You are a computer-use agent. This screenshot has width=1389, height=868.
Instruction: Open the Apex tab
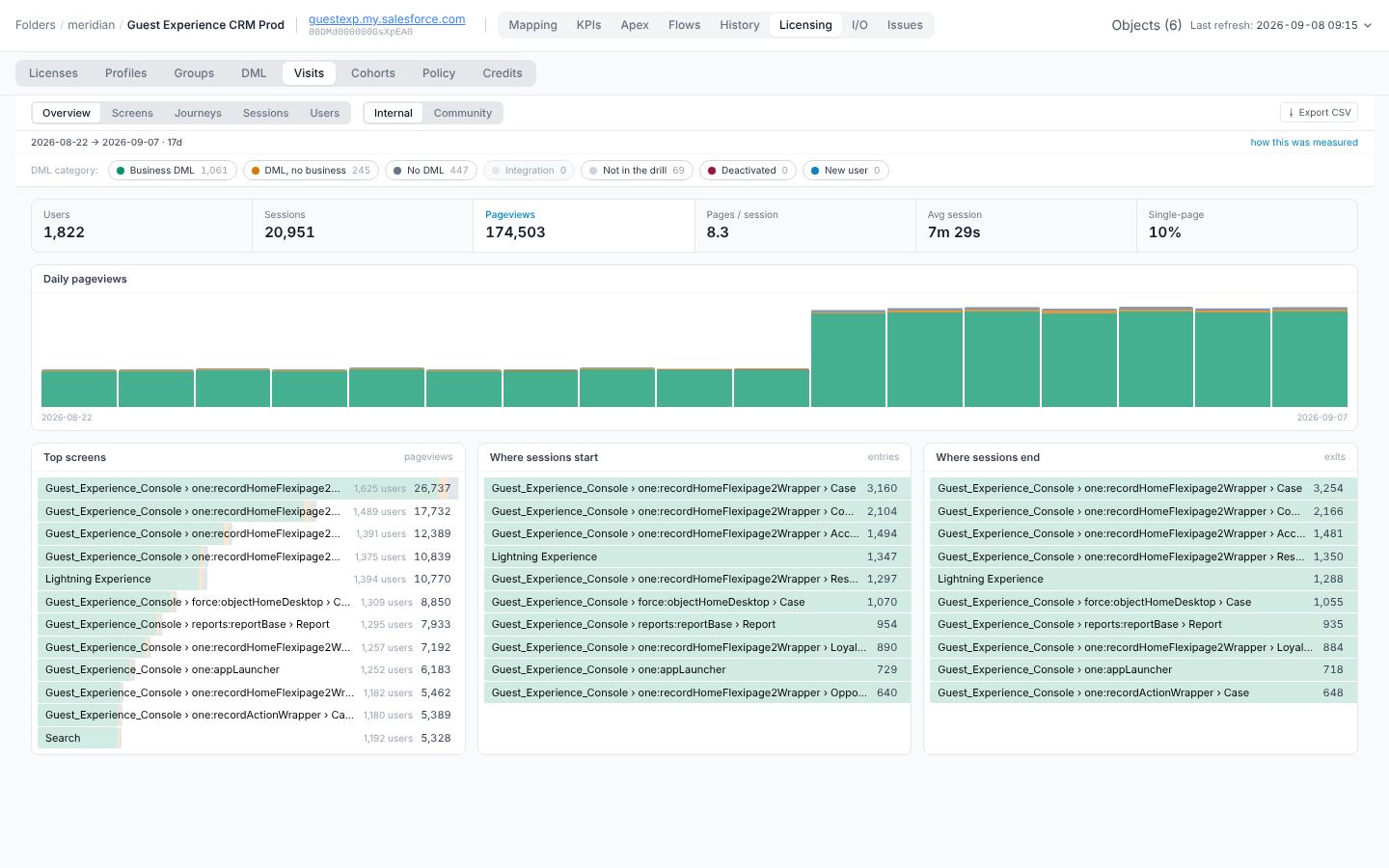point(635,25)
